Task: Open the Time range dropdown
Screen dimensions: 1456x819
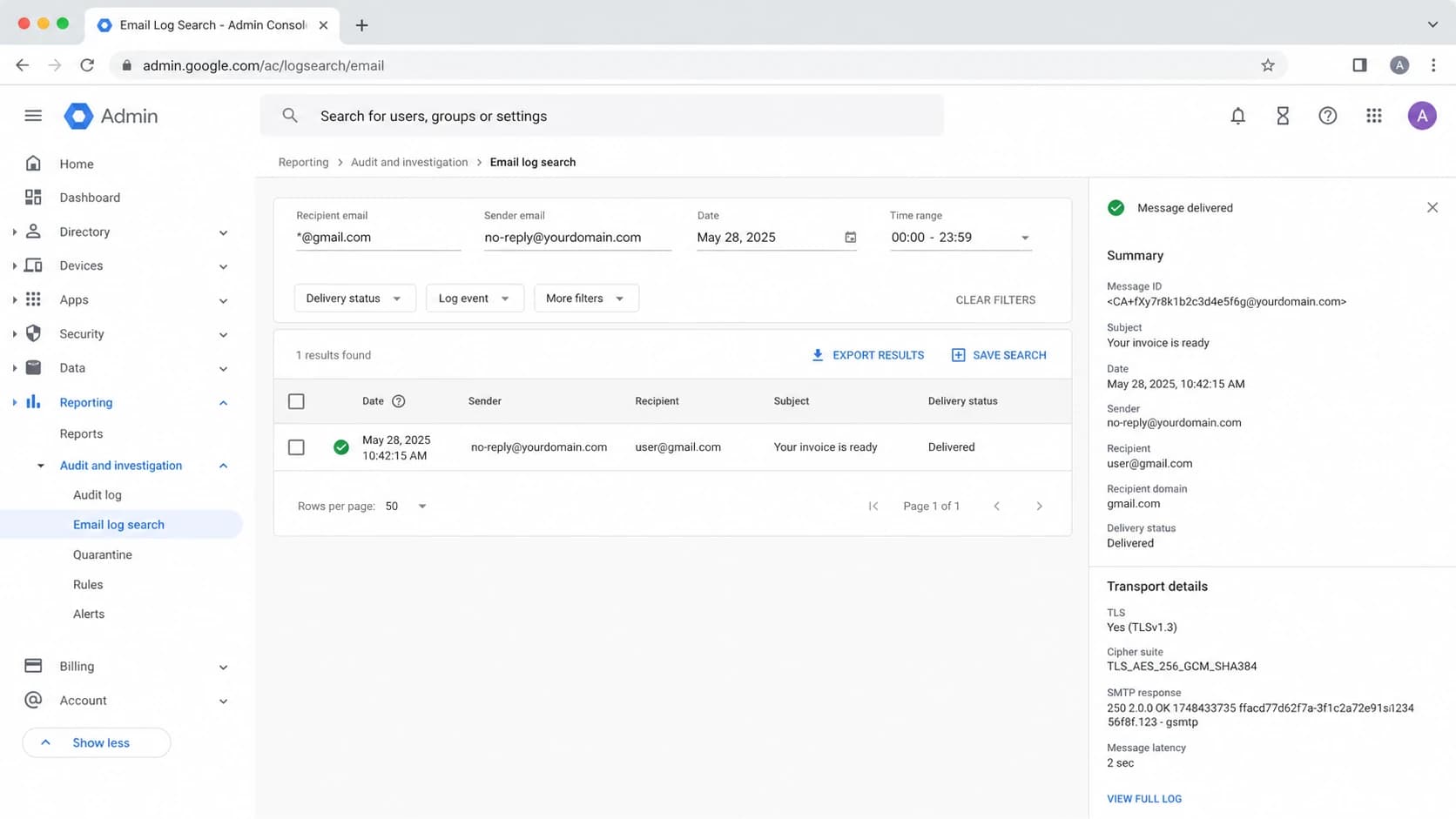Action: pos(961,238)
